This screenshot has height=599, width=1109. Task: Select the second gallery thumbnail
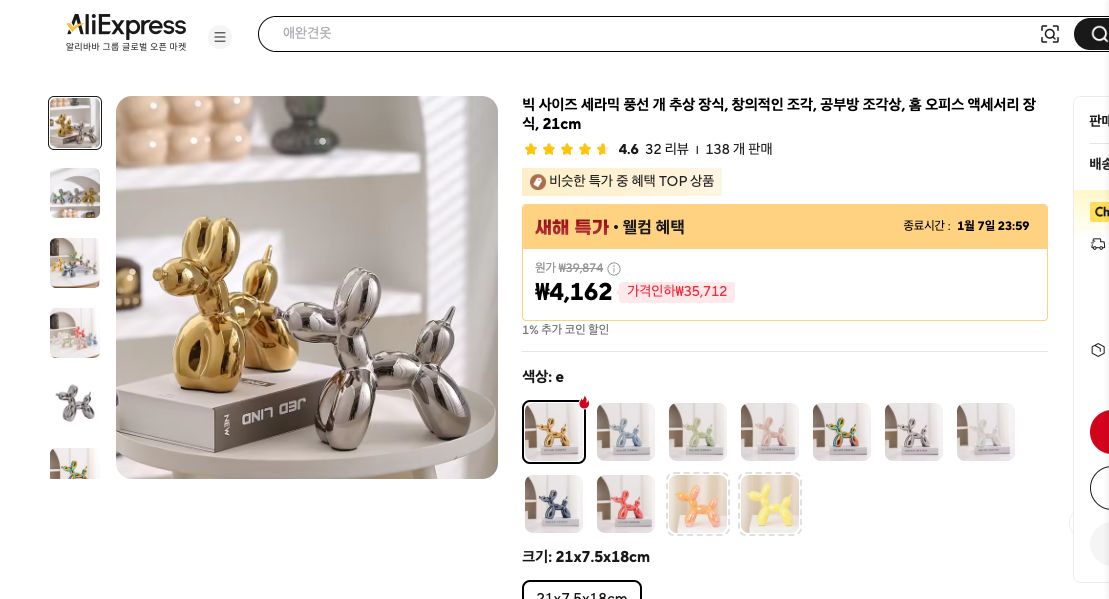pyautogui.click(x=74, y=193)
